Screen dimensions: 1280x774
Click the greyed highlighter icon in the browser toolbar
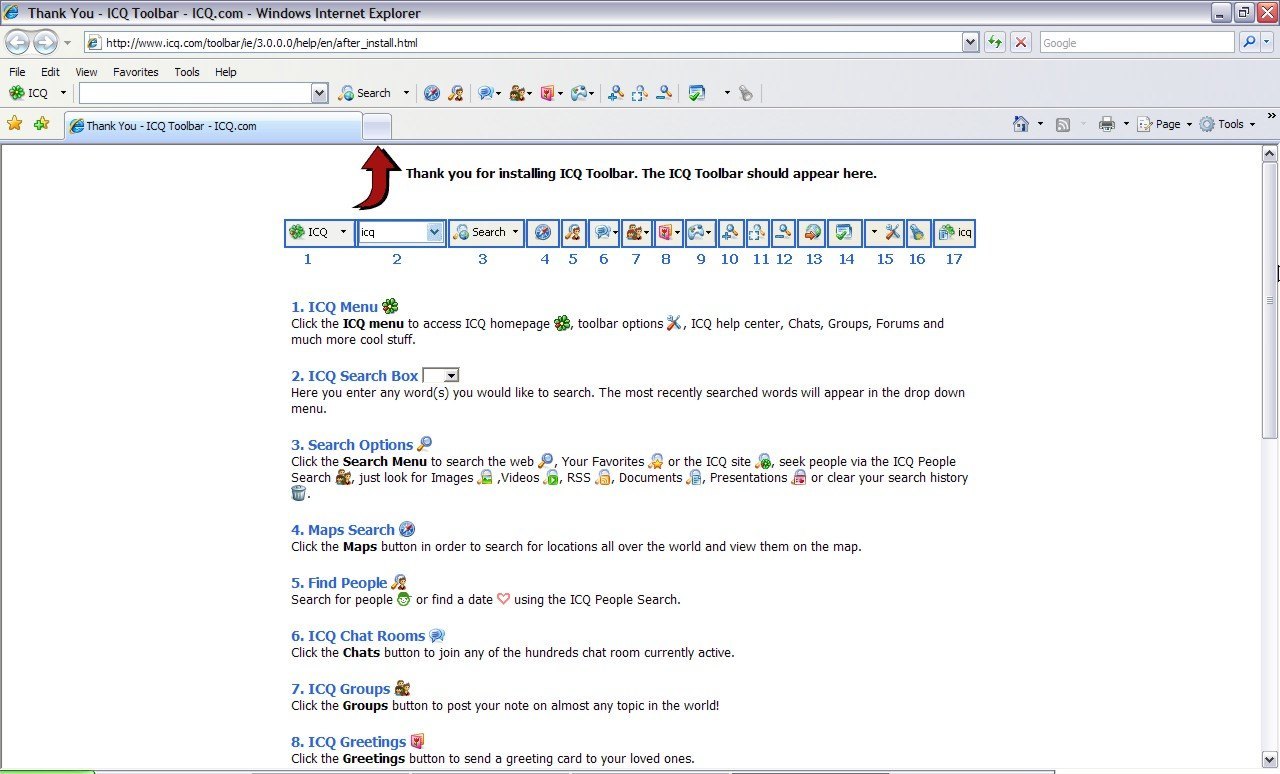[x=745, y=93]
